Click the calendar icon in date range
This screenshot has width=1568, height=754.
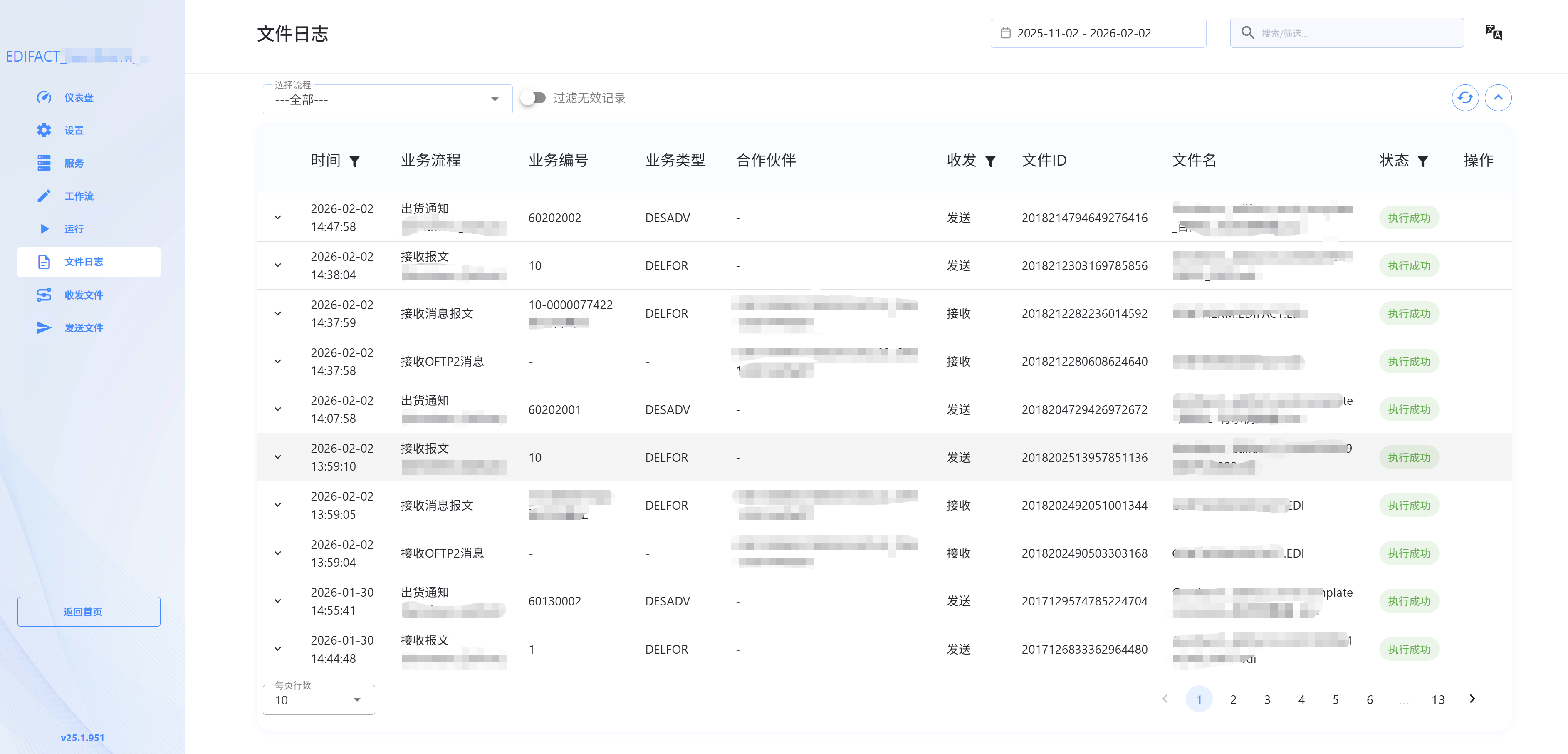pyautogui.click(x=1006, y=33)
